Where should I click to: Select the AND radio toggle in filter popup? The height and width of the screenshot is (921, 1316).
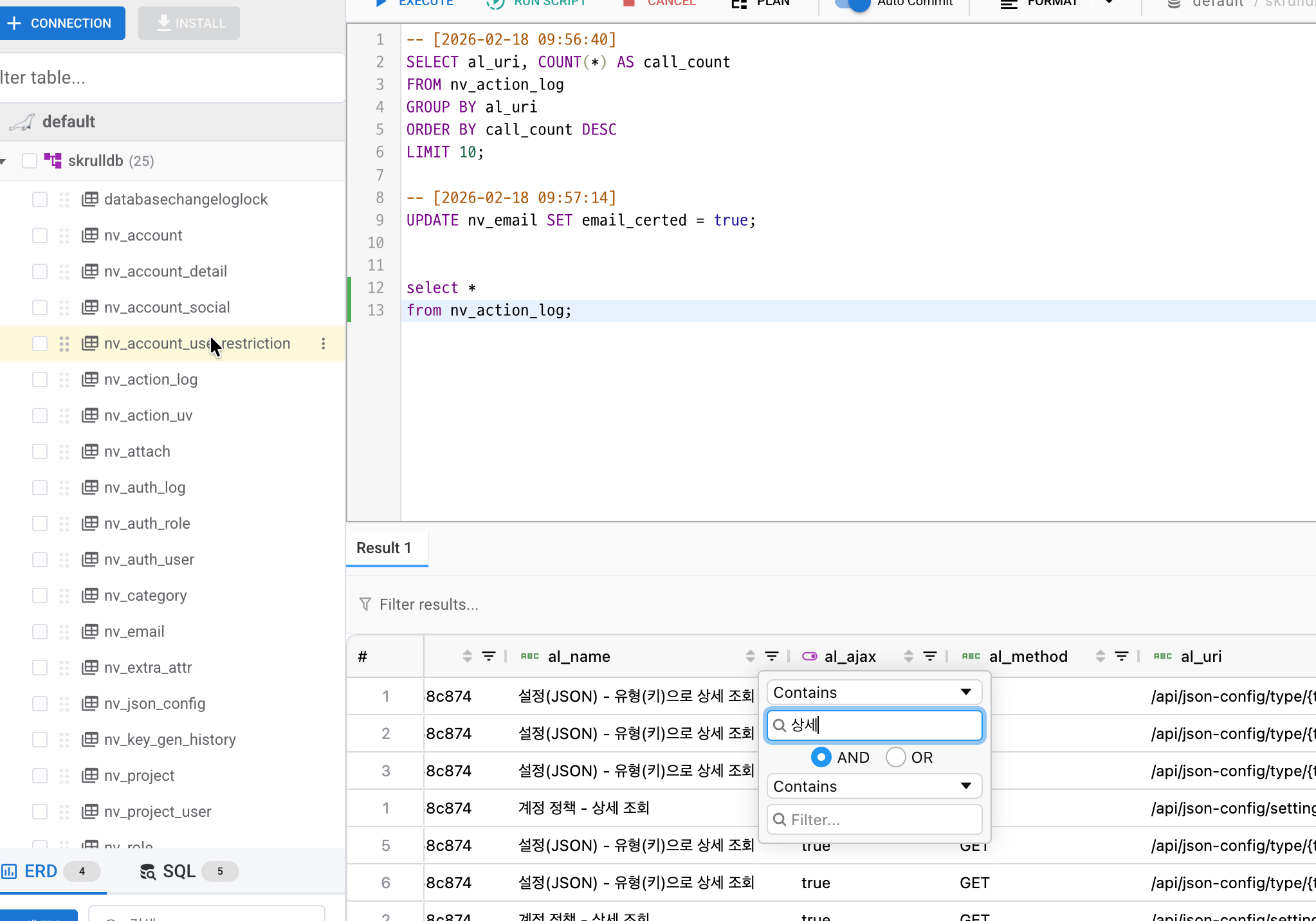[x=821, y=757]
